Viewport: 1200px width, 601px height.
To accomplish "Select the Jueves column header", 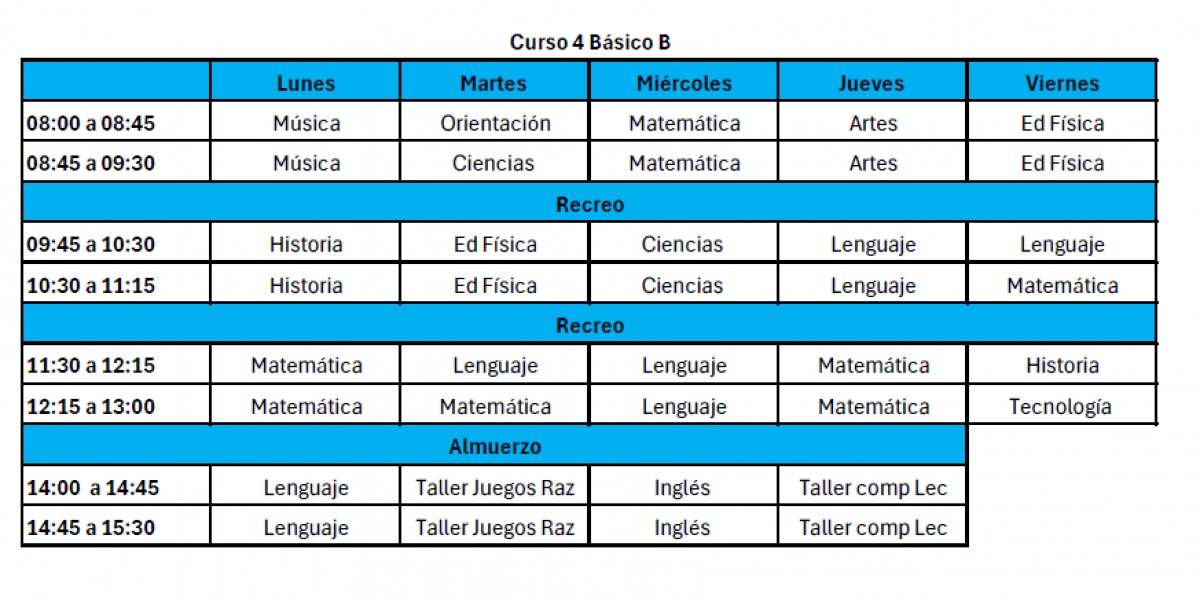I will (x=873, y=82).
